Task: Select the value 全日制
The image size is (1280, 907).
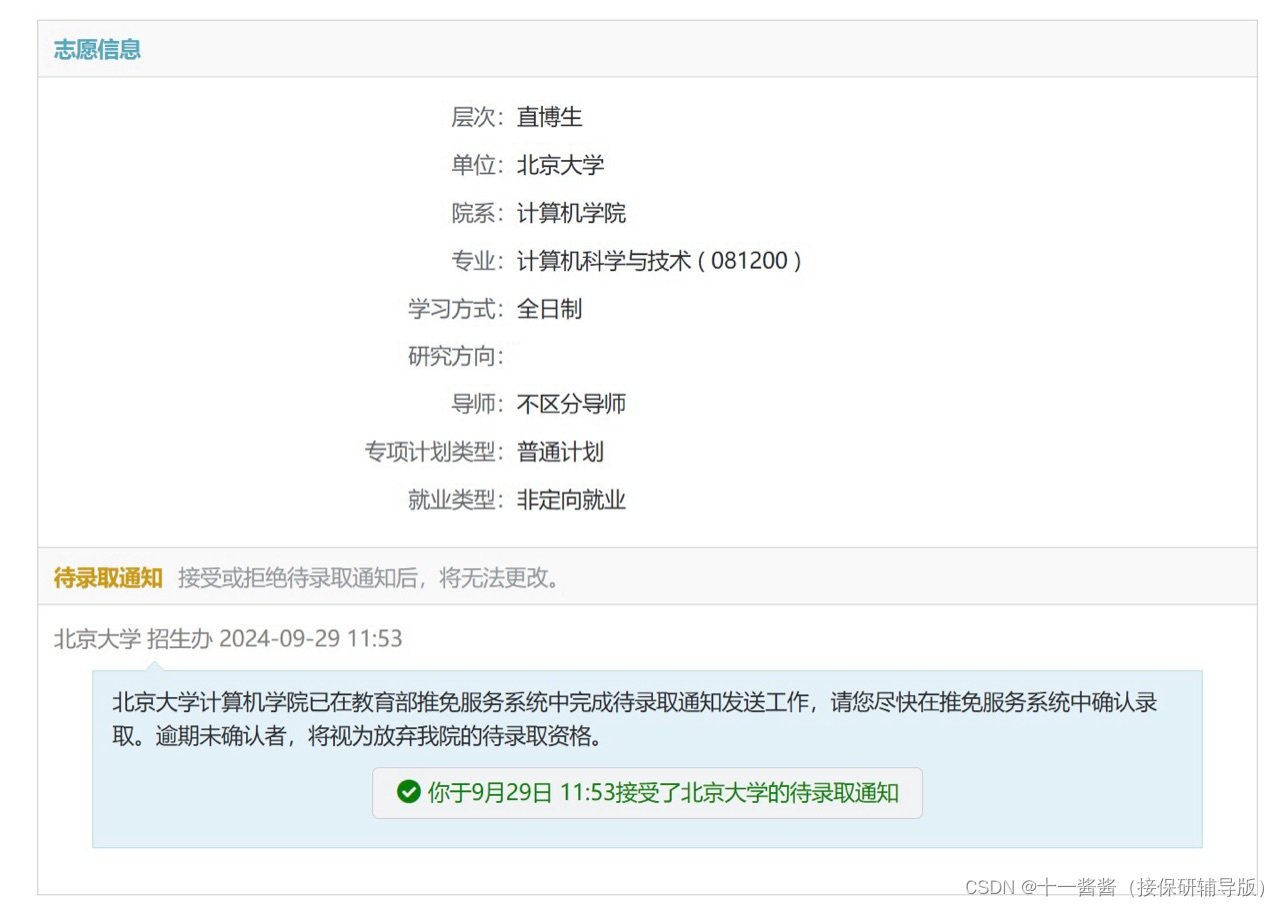Action: (549, 309)
